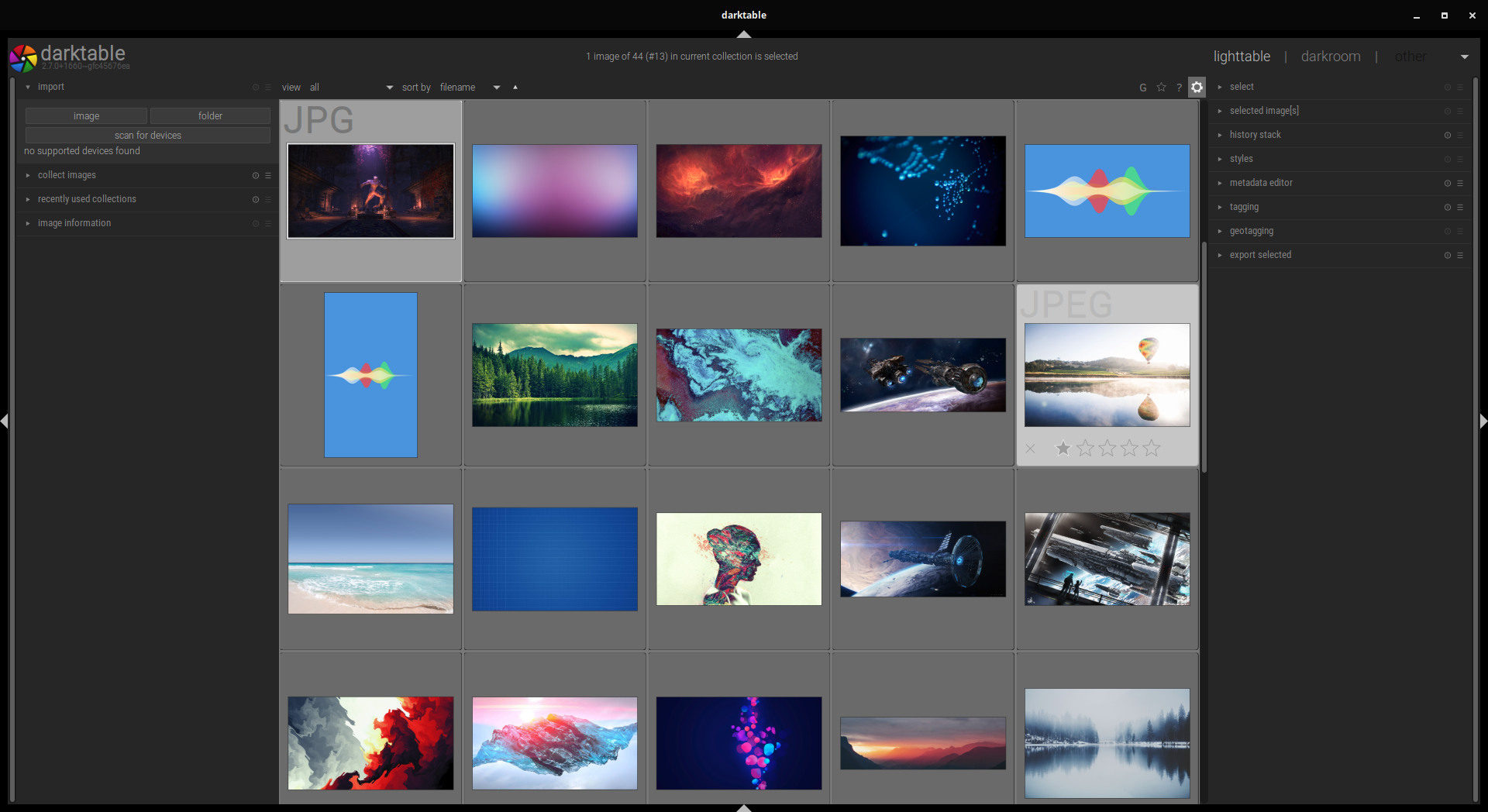Screen dimensions: 1488x812
Task: Click the grouping G icon
Action: click(1142, 88)
